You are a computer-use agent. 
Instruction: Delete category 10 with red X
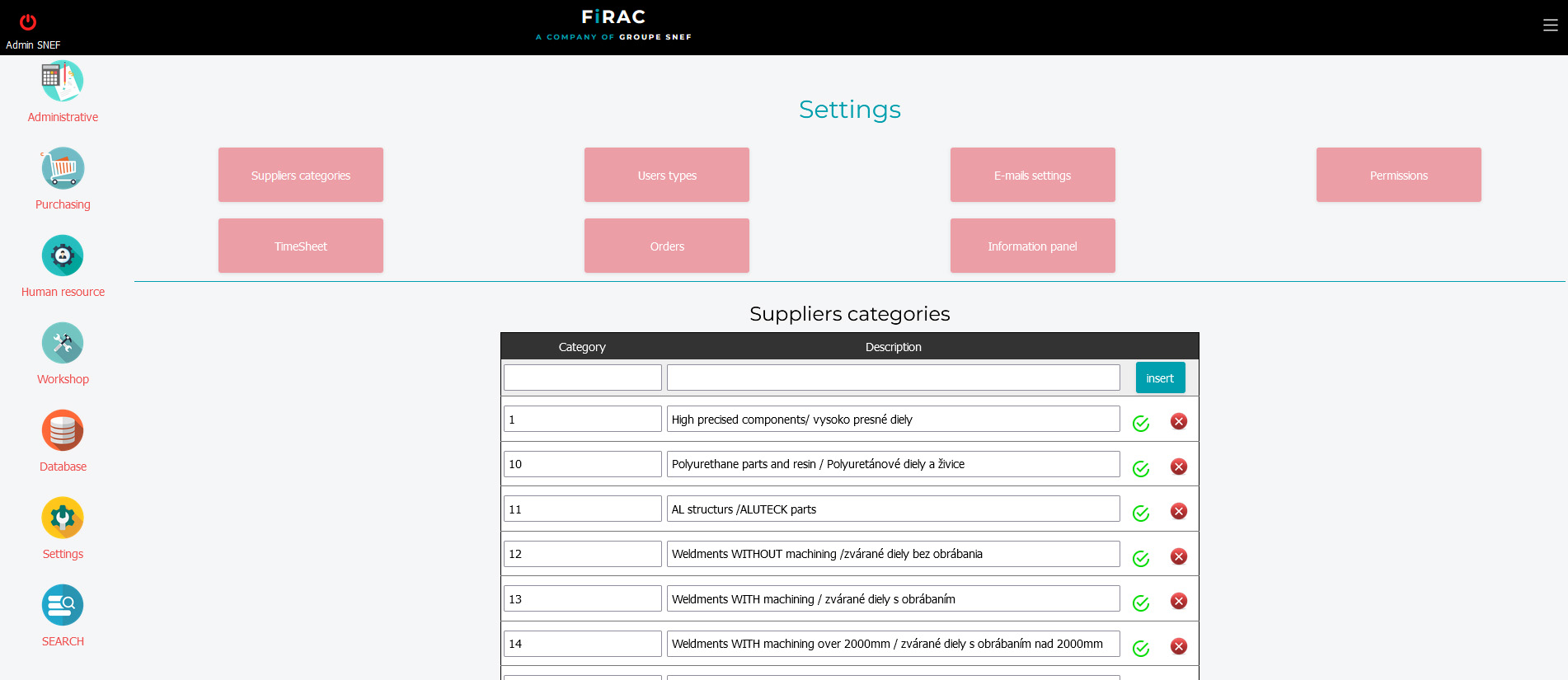tap(1179, 467)
